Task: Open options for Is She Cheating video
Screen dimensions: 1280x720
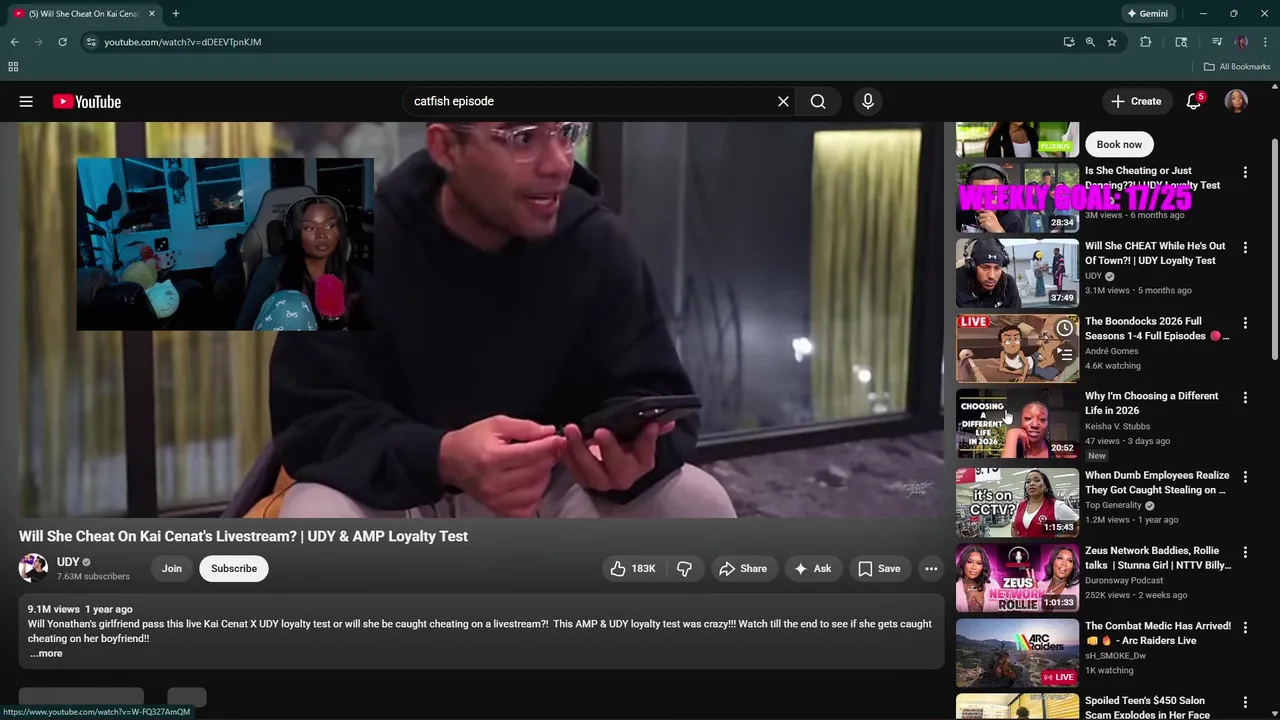Action: tap(1245, 172)
